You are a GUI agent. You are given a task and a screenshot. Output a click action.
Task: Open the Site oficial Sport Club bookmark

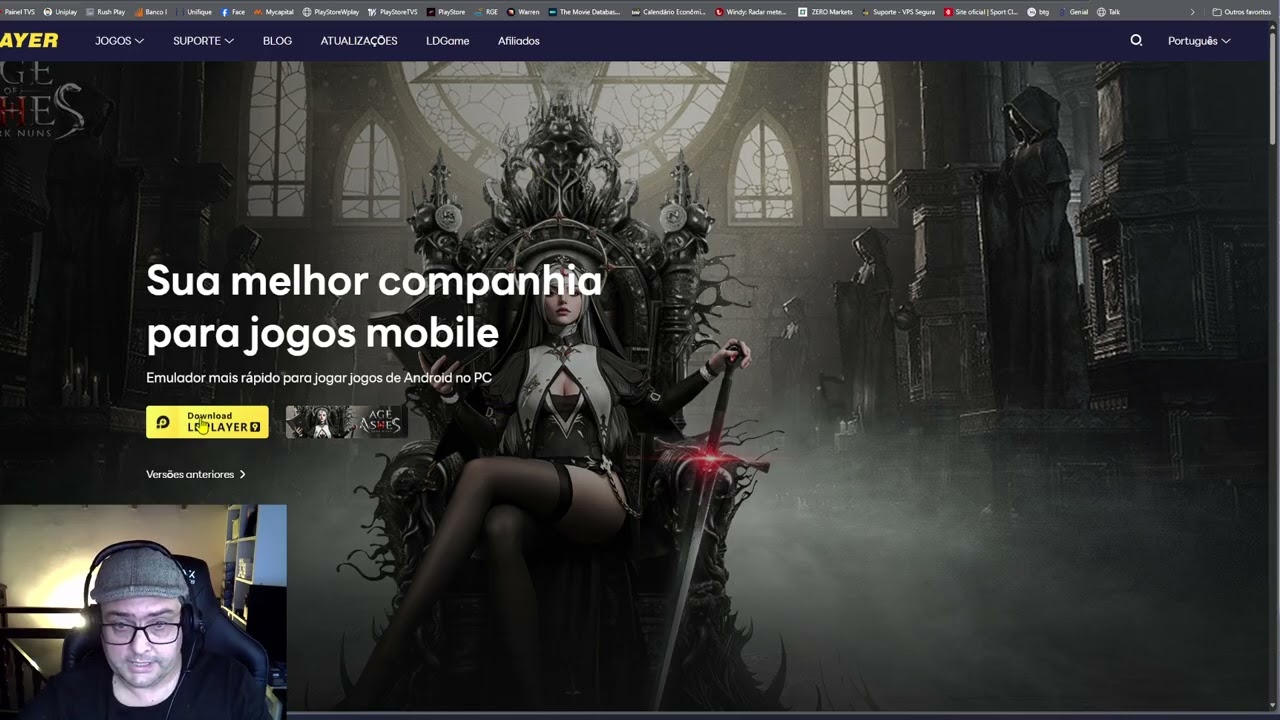(981, 12)
